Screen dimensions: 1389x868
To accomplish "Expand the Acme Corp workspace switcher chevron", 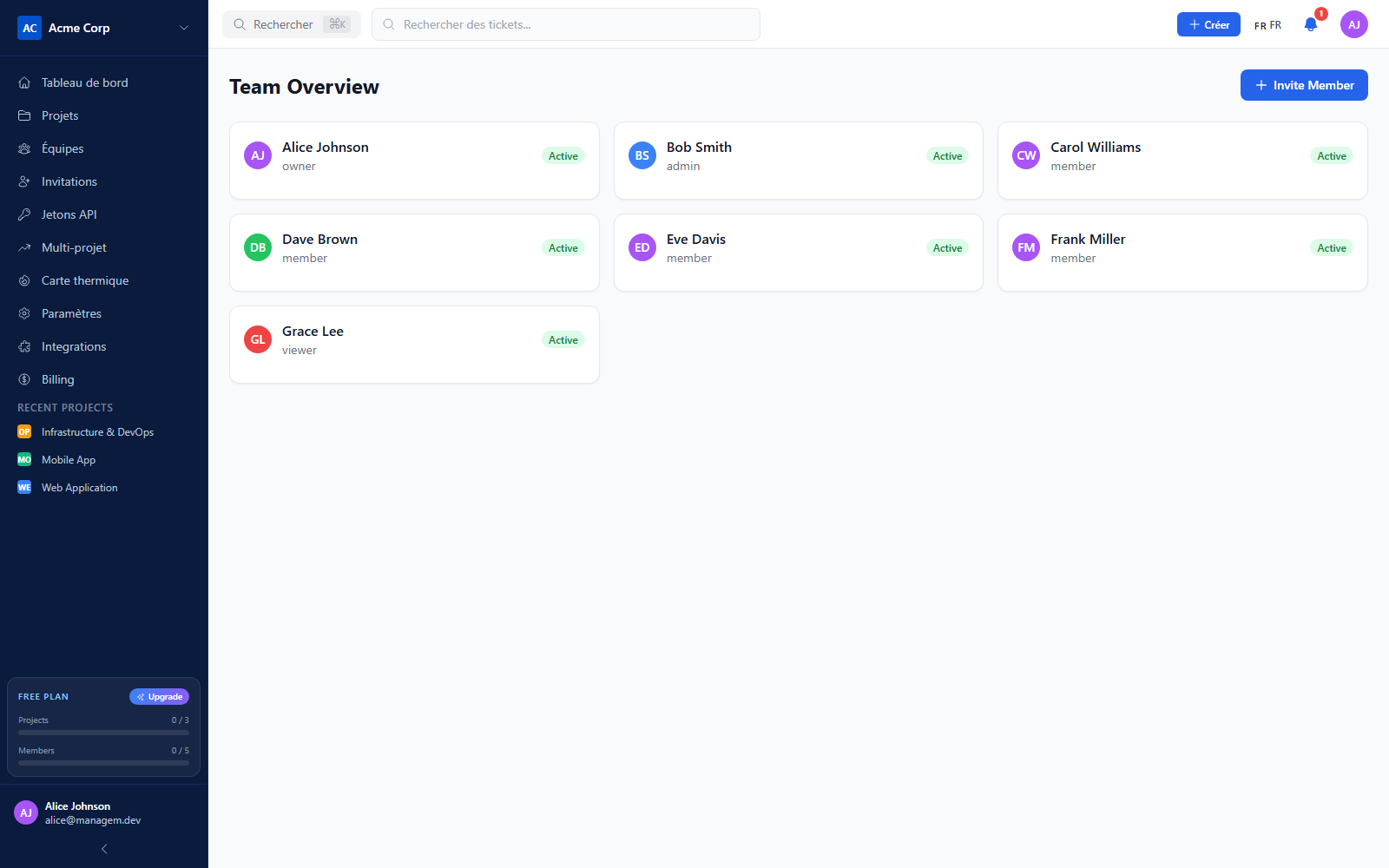I will (184, 28).
